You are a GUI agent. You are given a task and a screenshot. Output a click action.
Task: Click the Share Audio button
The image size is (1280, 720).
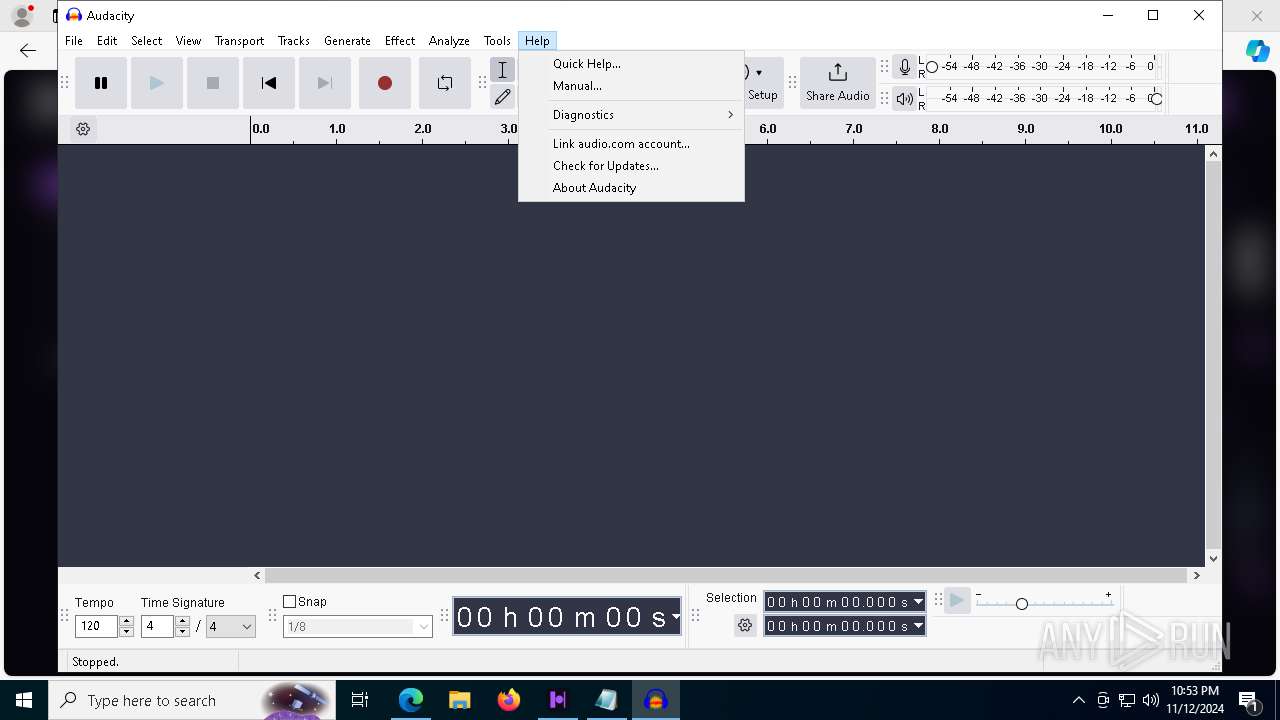click(x=838, y=83)
